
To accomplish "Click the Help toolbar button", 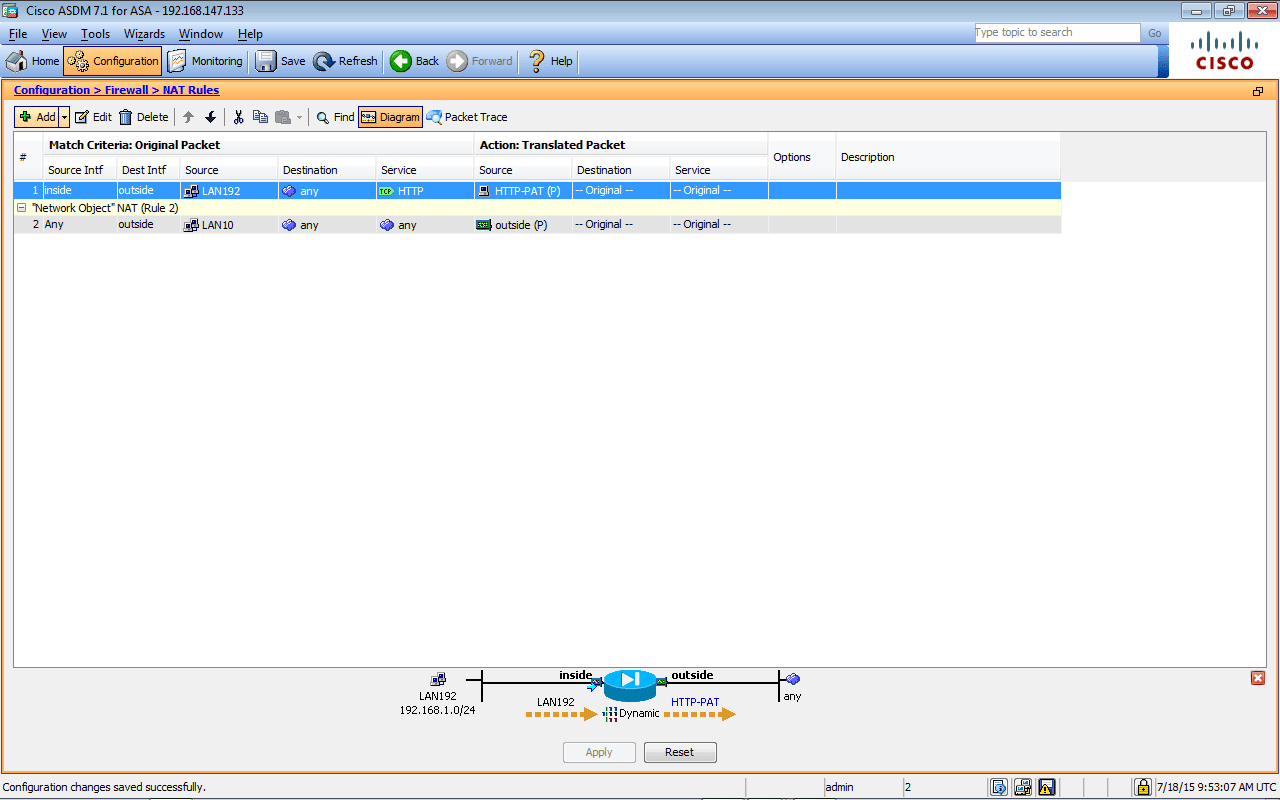I will pos(550,61).
